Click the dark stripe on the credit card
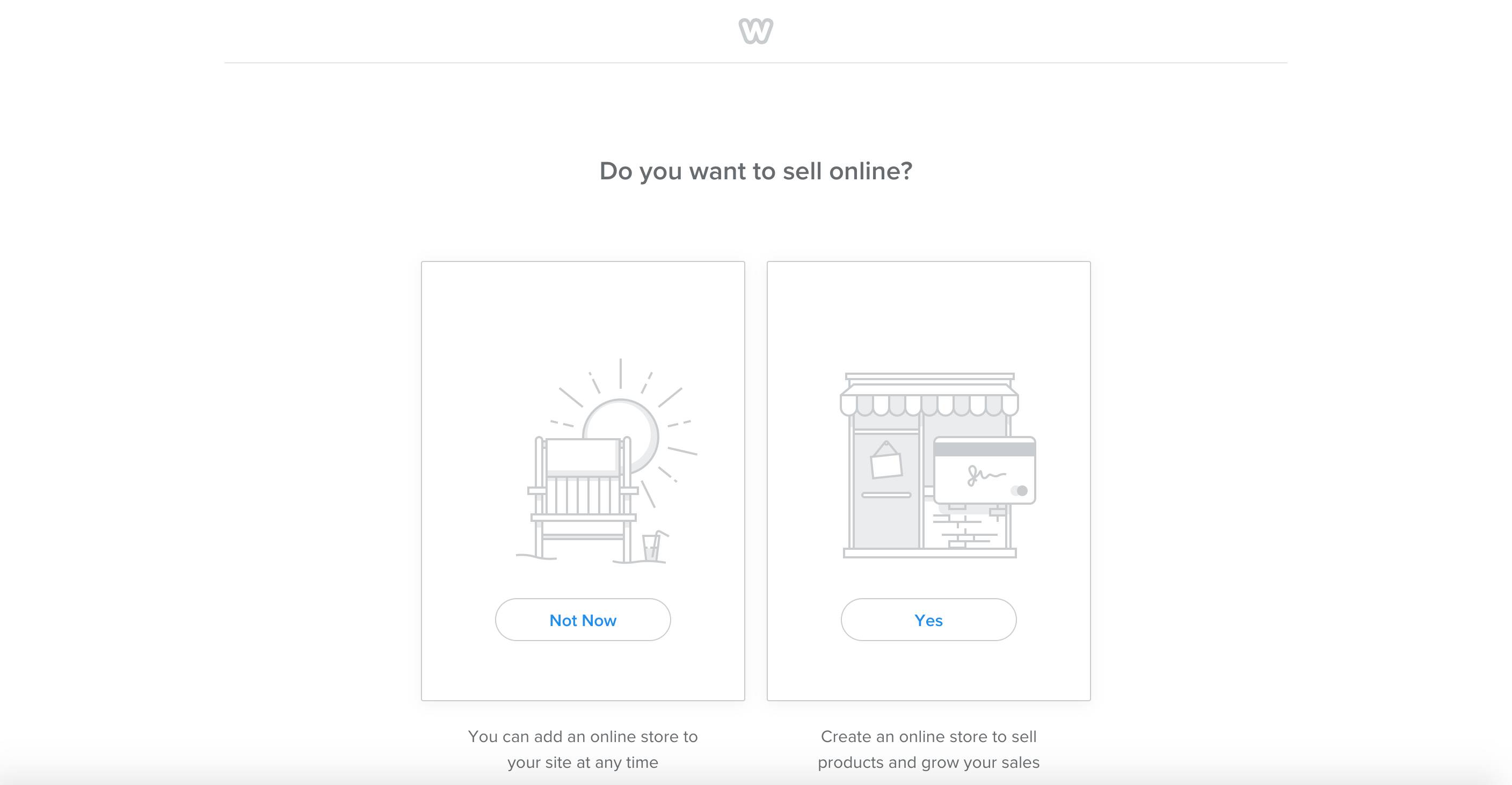This screenshot has height=785, width=1512. [984, 450]
